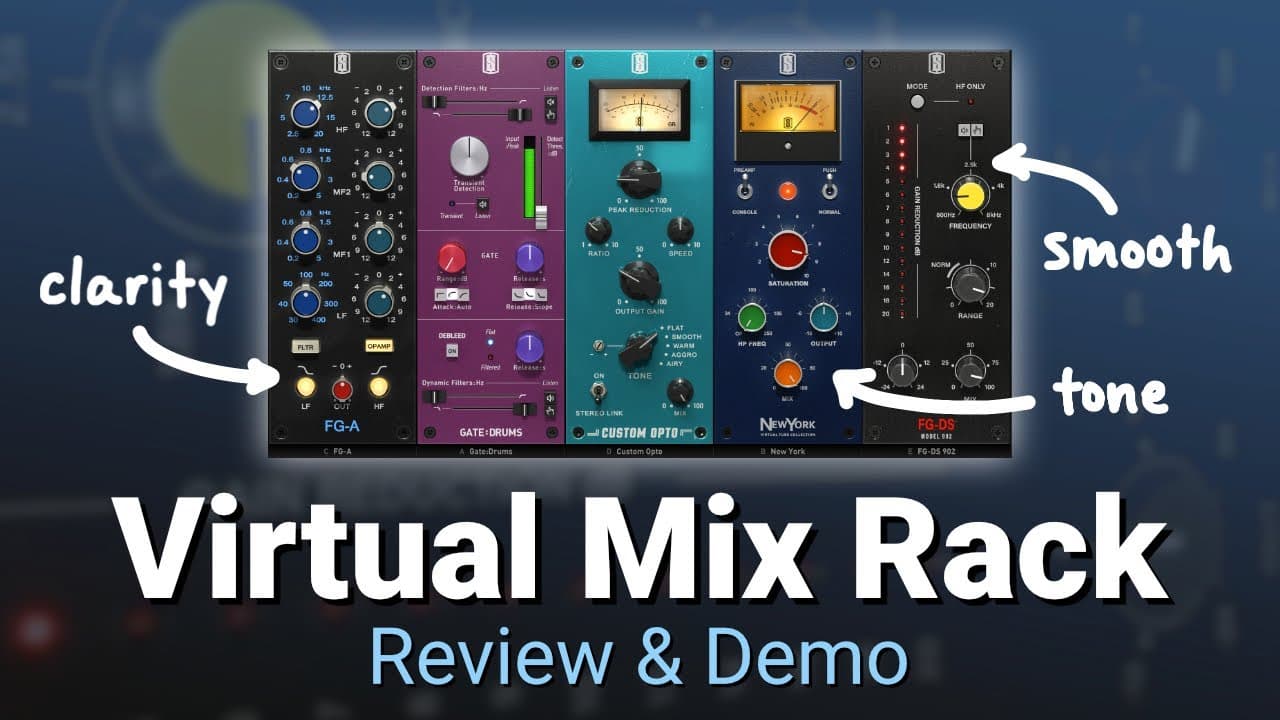This screenshot has height=720, width=1280.
Task: Click the Slate logo atop the New York module
Action: (788, 64)
